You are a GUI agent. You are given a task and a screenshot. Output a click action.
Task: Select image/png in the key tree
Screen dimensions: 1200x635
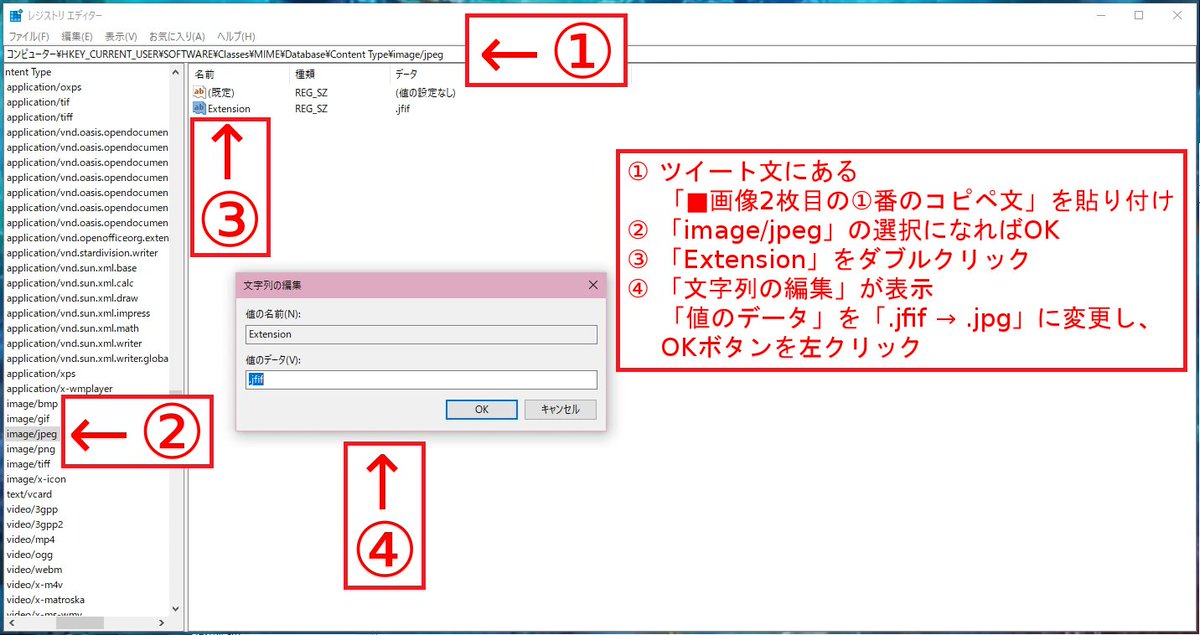(28, 448)
